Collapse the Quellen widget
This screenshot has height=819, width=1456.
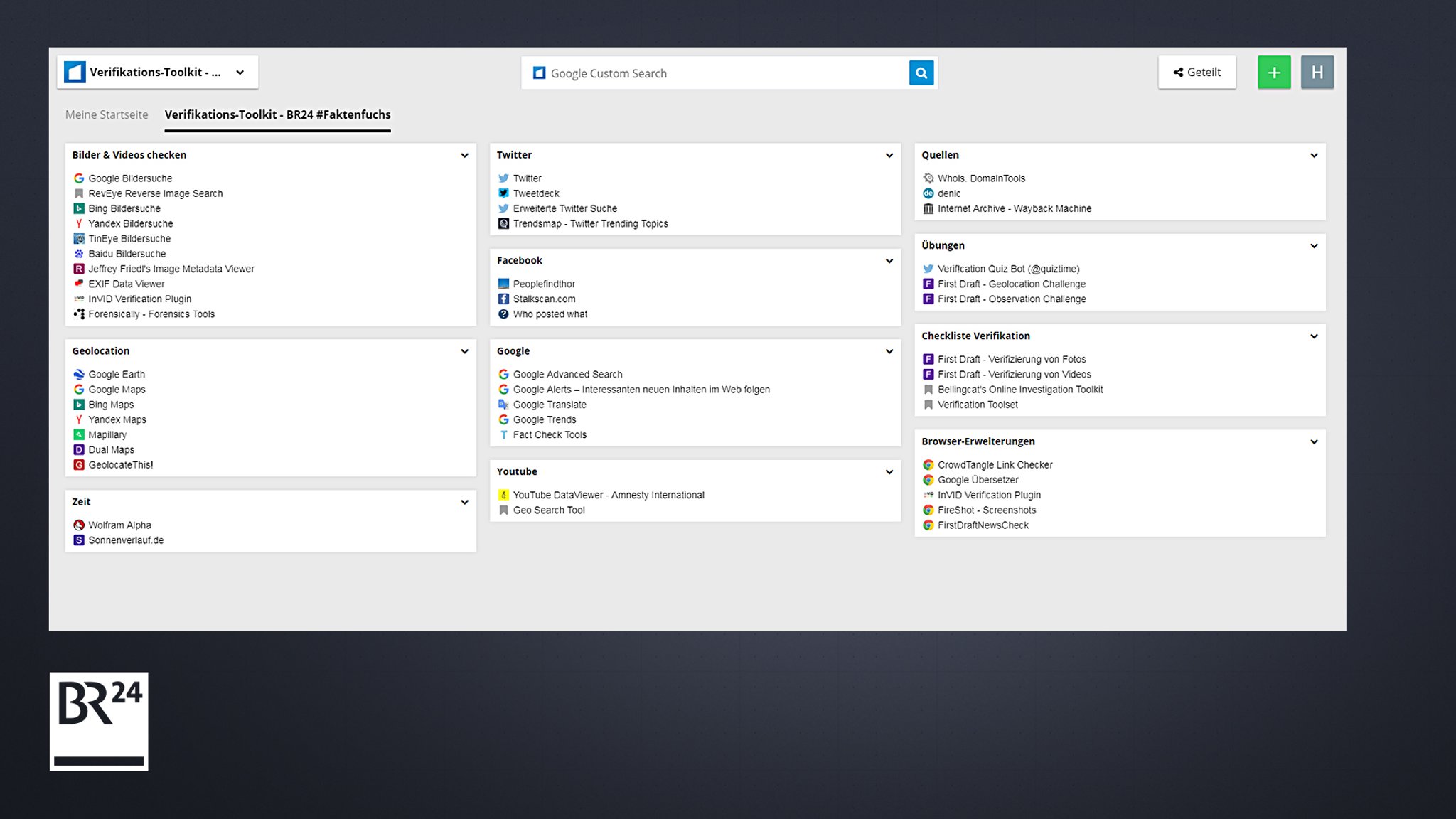(x=1314, y=155)
